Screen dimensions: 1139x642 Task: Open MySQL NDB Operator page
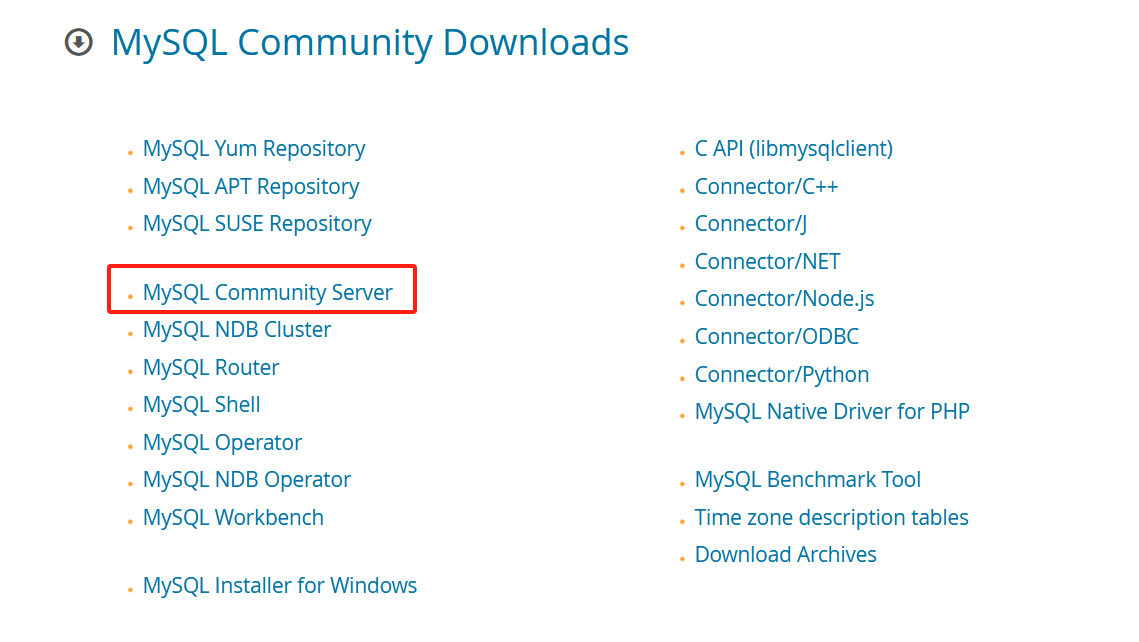tap(247, 479)
